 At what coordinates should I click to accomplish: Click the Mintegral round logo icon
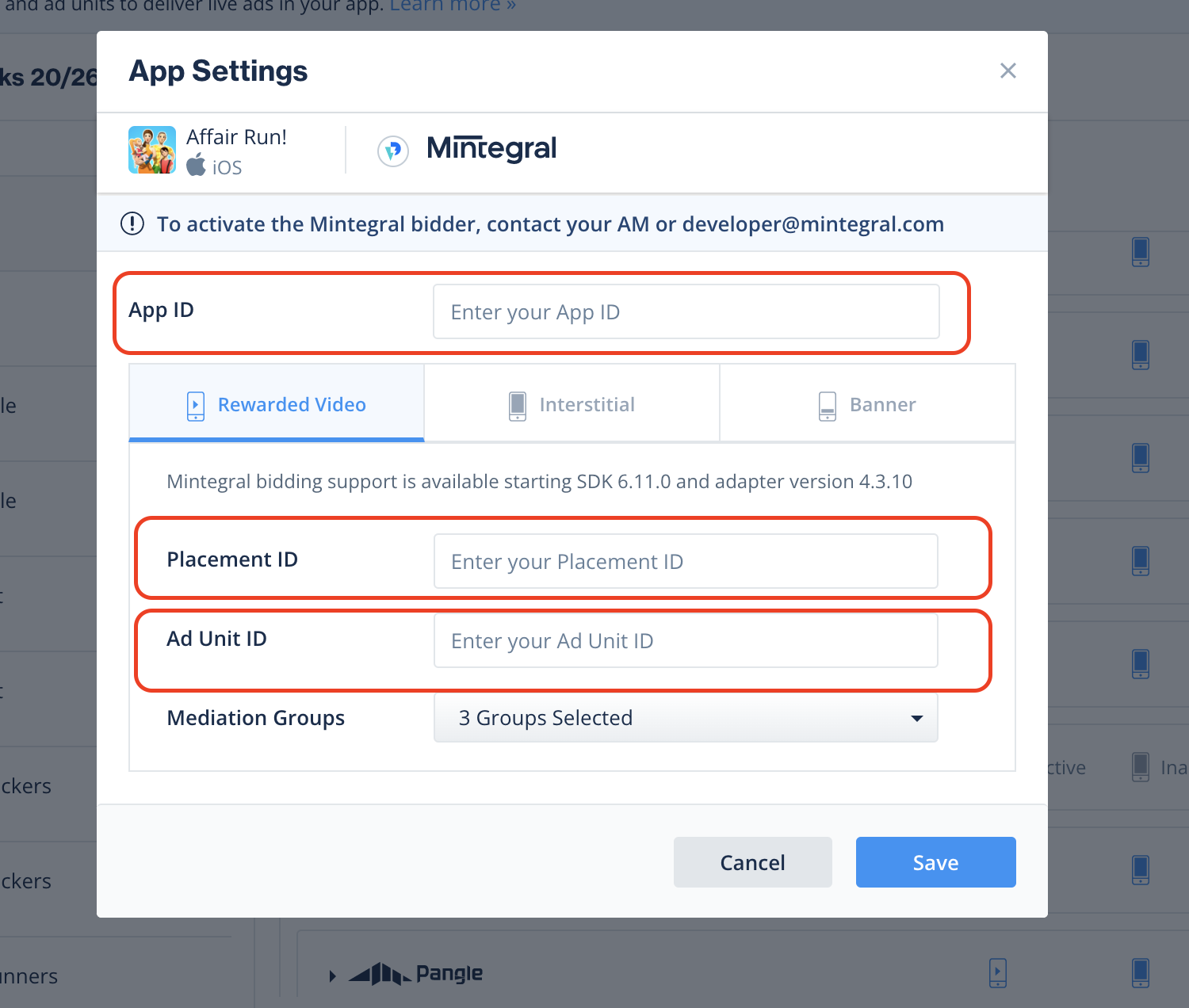[393, 151]
